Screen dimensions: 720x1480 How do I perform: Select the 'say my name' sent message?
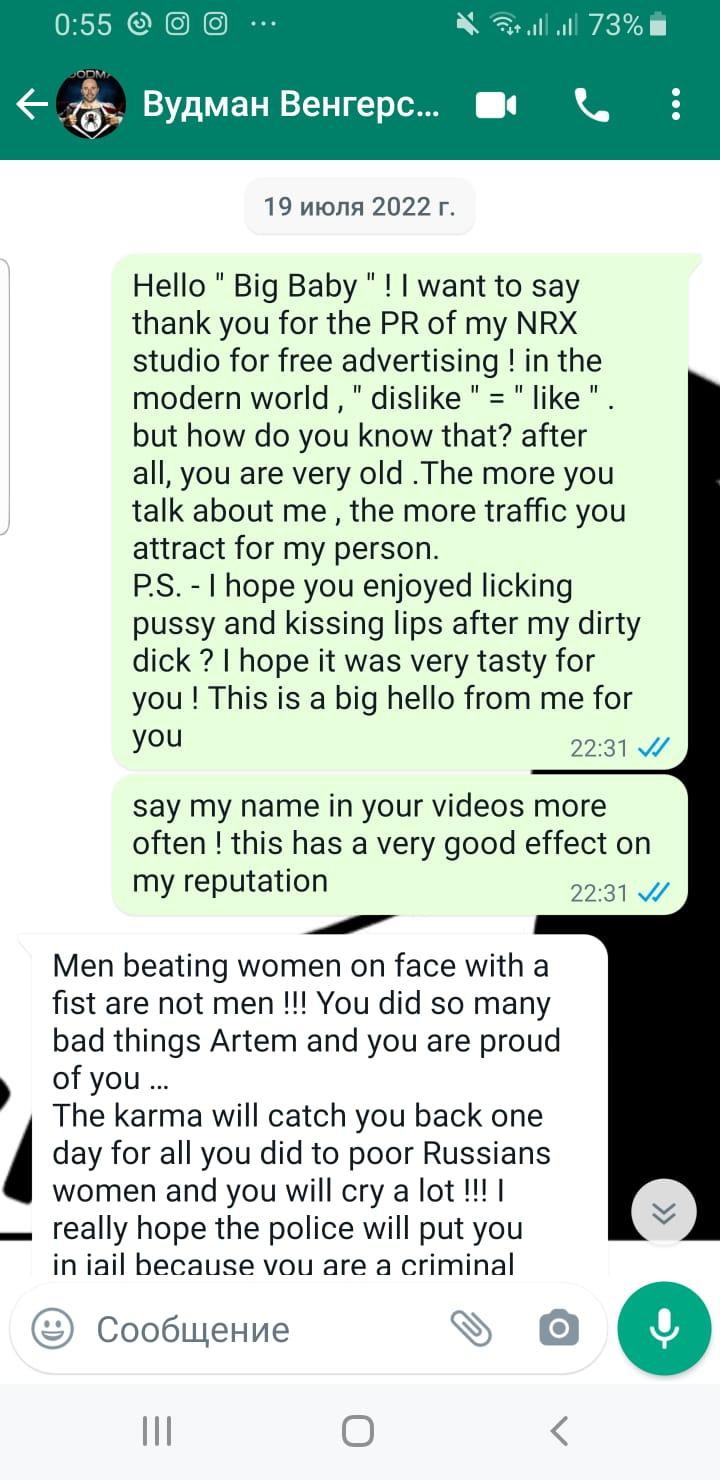point(400,844)
